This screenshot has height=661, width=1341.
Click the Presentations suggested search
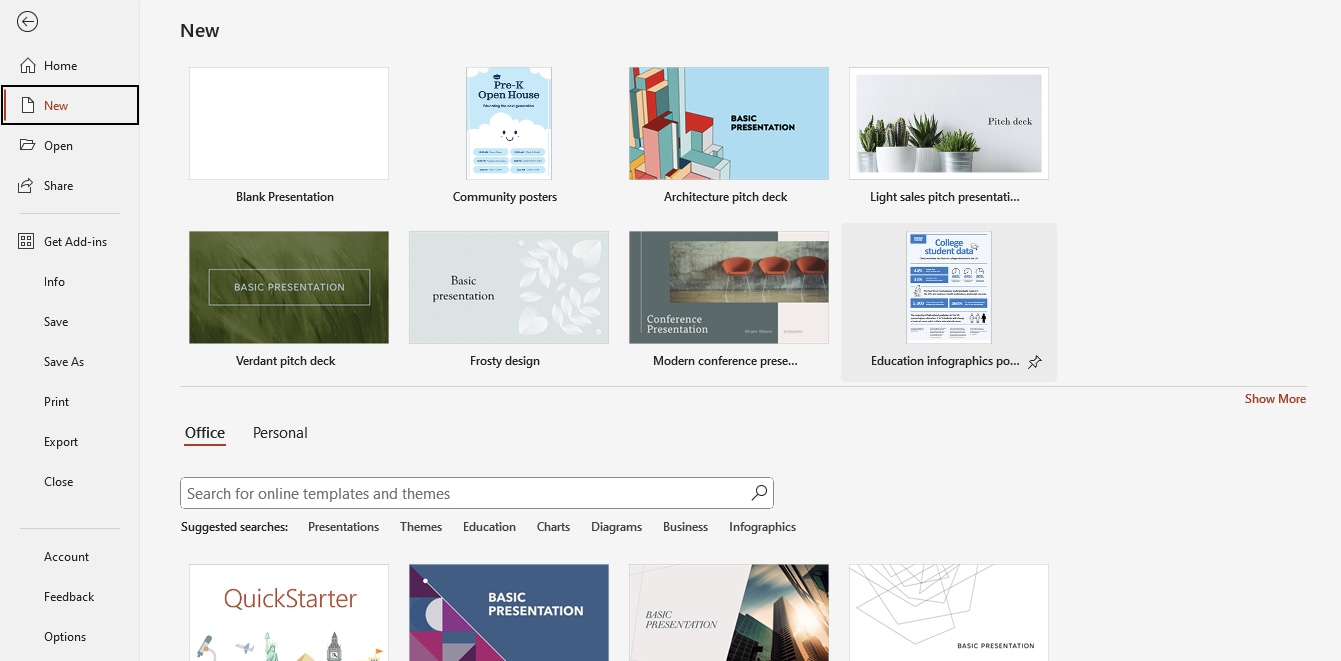[344, 527]
